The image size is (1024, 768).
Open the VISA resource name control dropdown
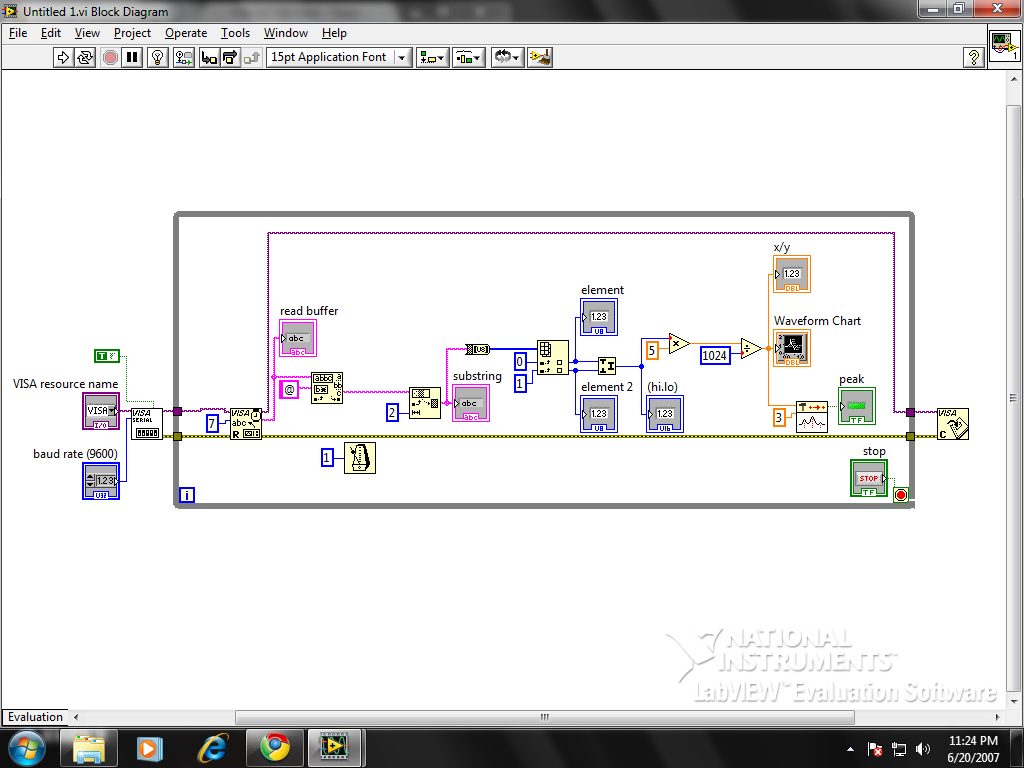(x=112, y=411)
